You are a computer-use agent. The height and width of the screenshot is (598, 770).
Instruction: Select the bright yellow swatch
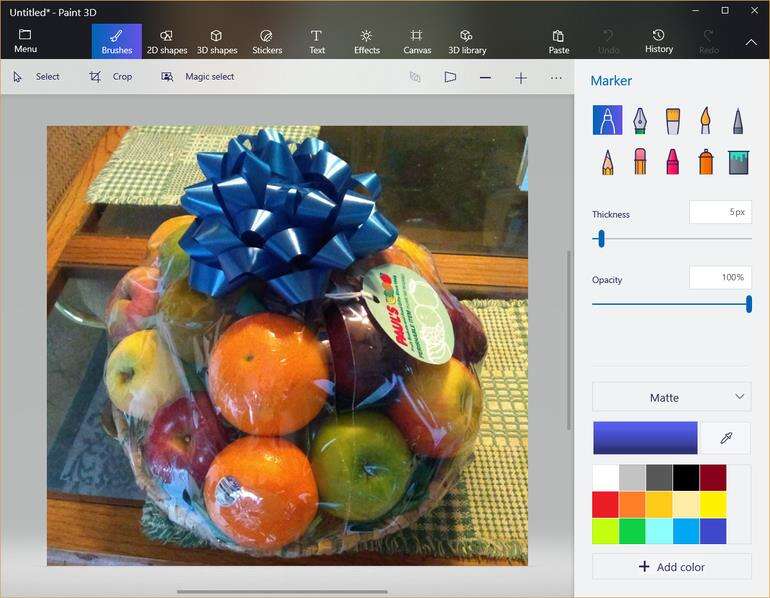point(713,505)
